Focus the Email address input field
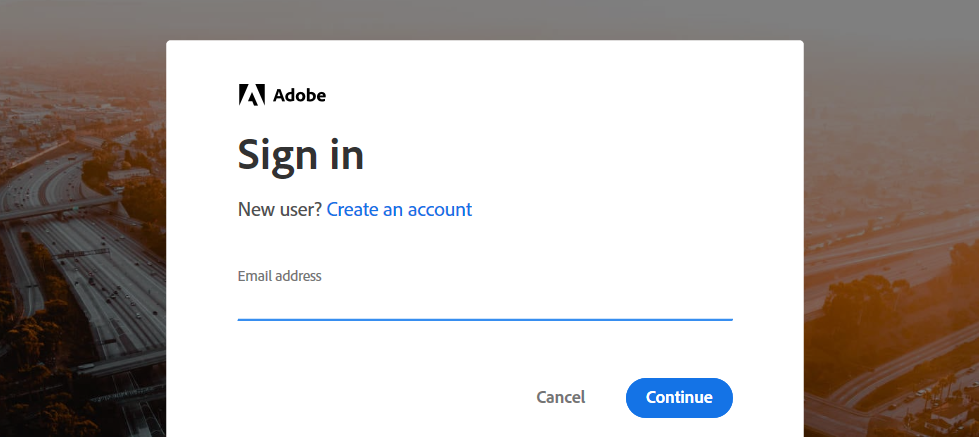Screen dimensions: 979x437 [485, 306]
